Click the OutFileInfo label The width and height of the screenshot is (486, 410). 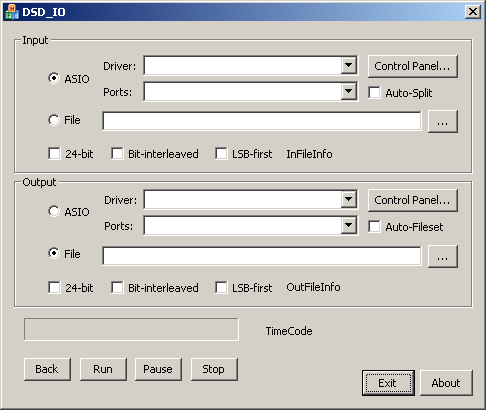313,287
